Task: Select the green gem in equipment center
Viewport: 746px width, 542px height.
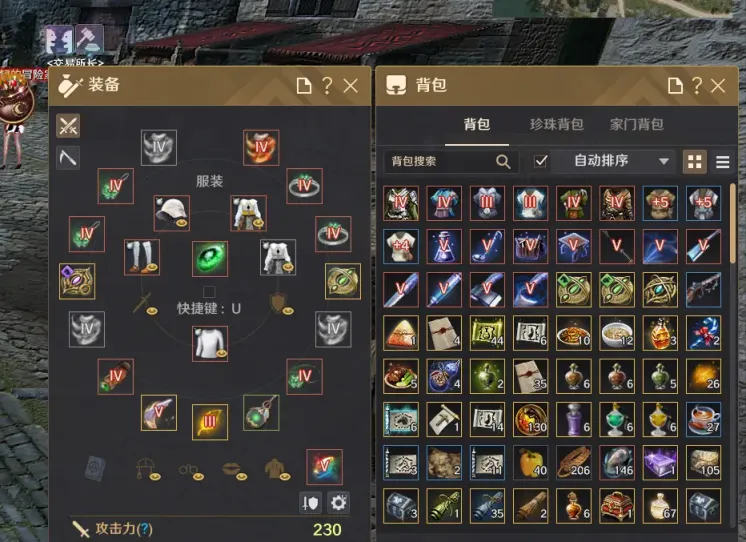Action: tap(210, 258)
